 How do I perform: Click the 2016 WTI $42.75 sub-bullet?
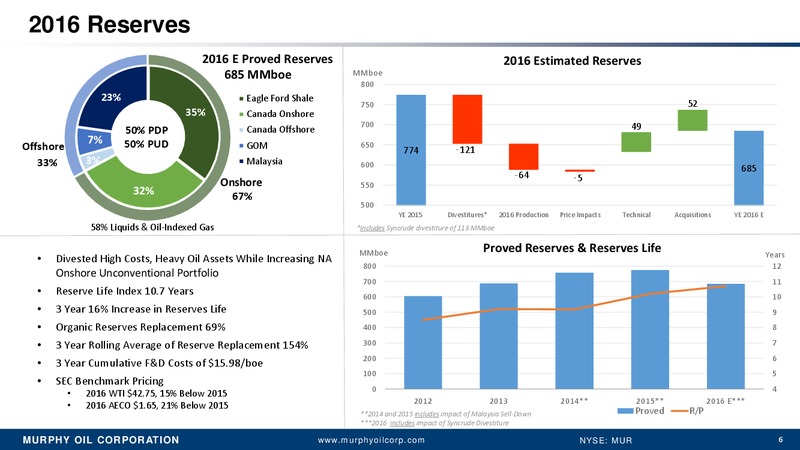click(156, 393)
